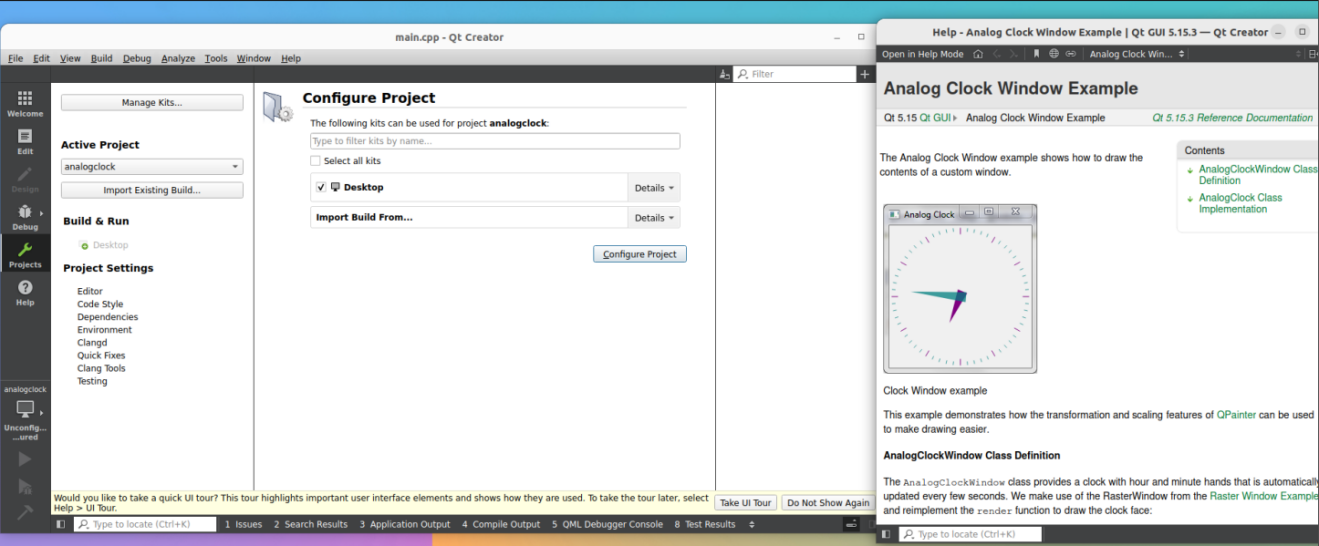Click the Start Debugging run icon
Screen dimensions: 1319x546
[x=25, y=486]
